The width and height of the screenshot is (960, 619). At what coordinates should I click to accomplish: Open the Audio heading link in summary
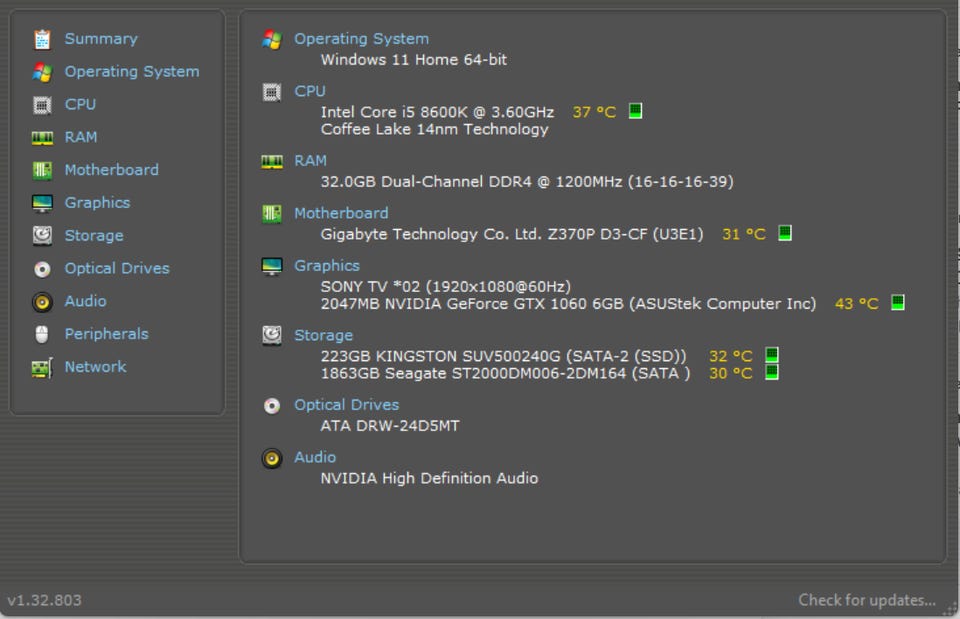[x=315, y=457]
